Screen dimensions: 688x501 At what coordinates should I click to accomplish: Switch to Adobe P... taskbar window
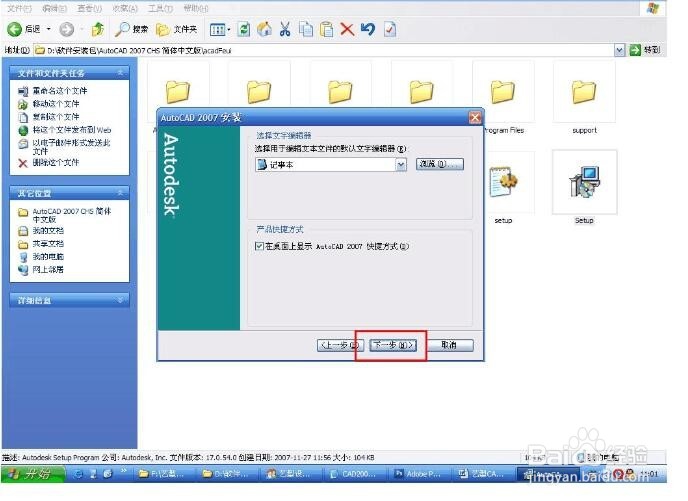point(418,474)
